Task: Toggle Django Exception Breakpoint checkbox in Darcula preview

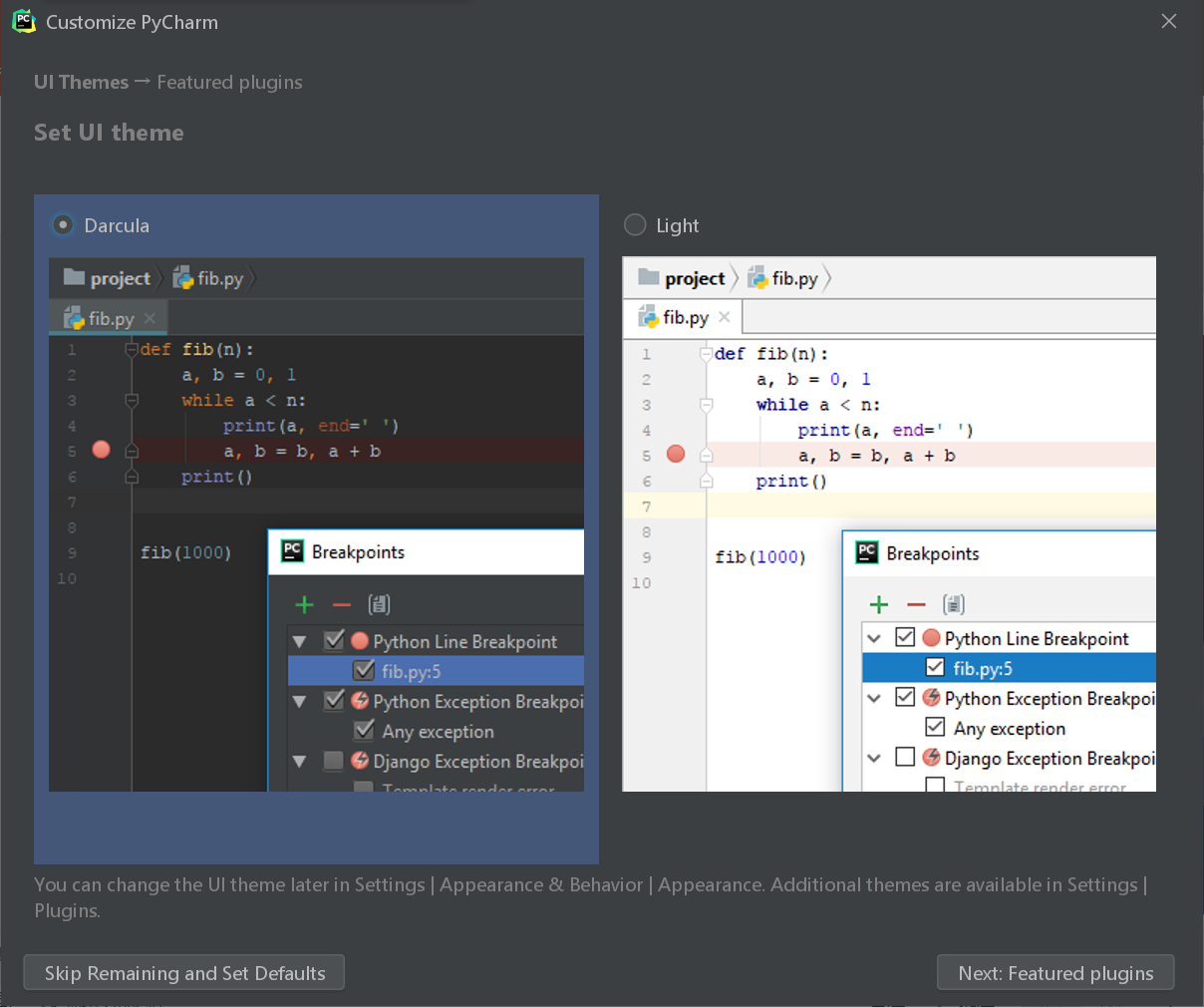Action: 334,761
